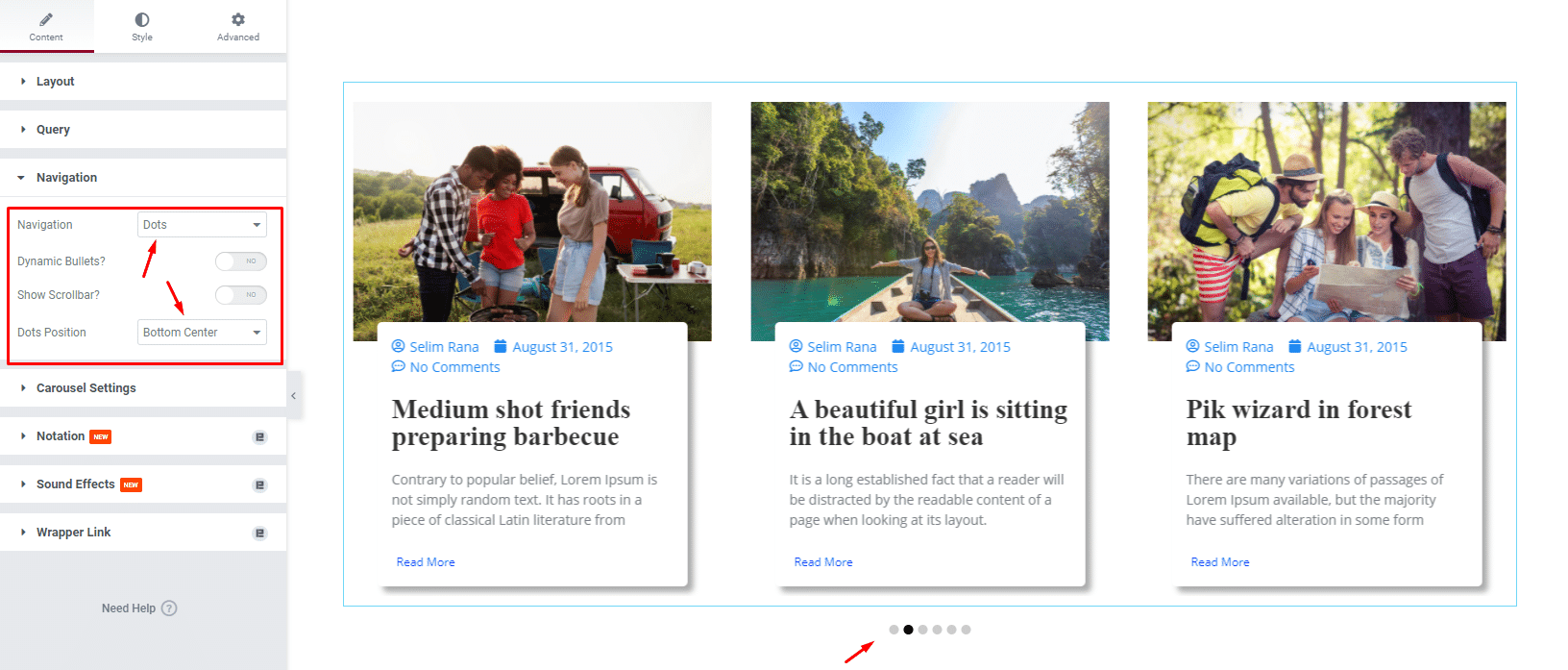The image size is (1568, 670).
Task: Expand the Query section
Action: click(x=53, y=130)
